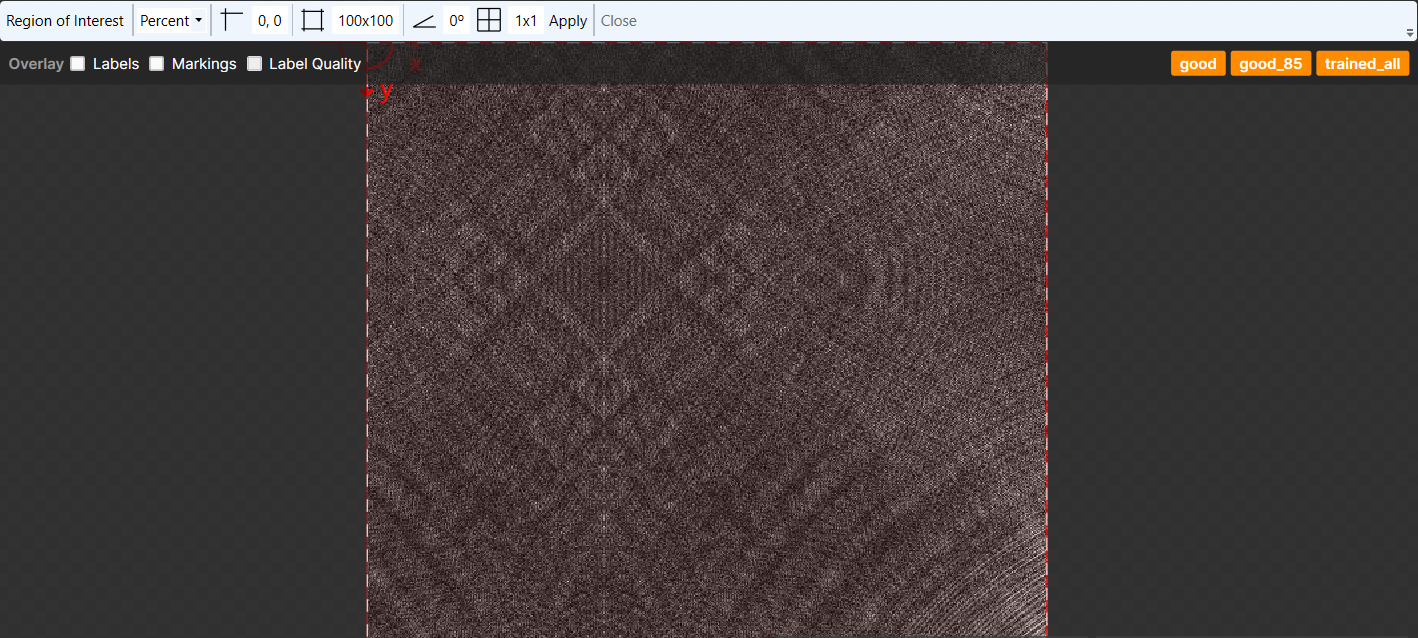Click the ROI origin offset crosshair icon
1418x638 pixels.
tap(232, 20)
